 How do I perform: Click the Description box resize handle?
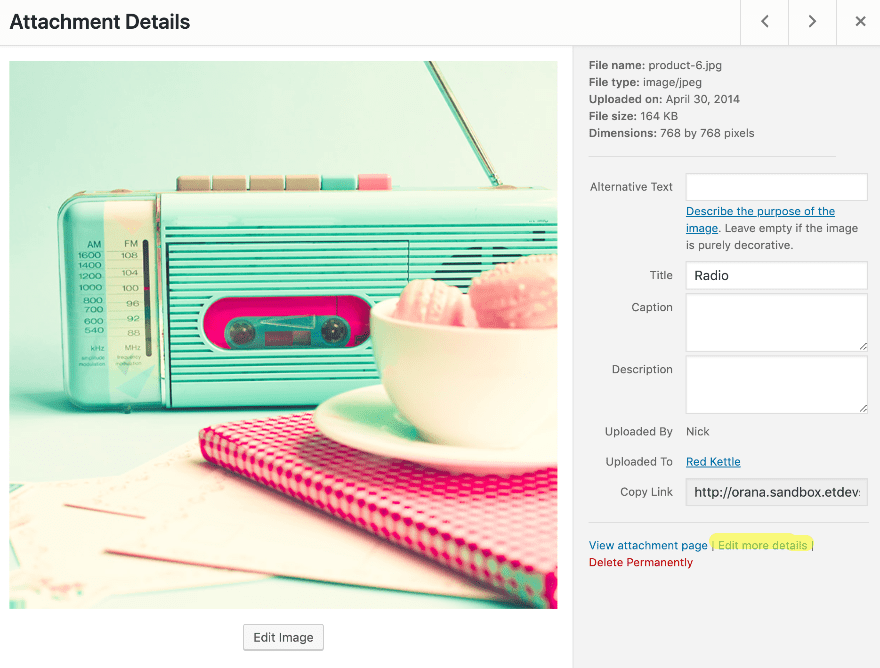tap(862, 408)
